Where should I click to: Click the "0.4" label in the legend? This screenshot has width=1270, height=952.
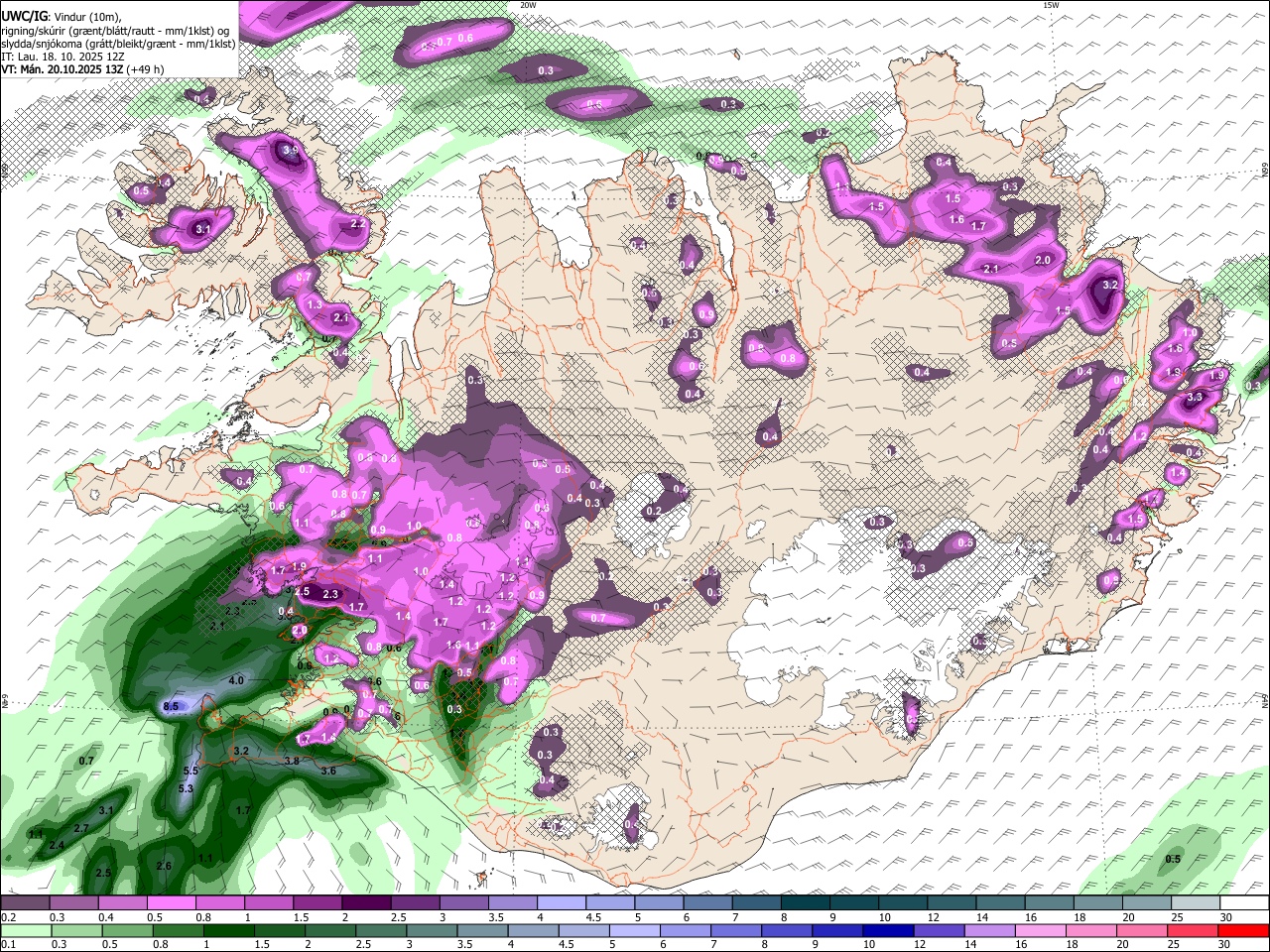coord(106,918)
